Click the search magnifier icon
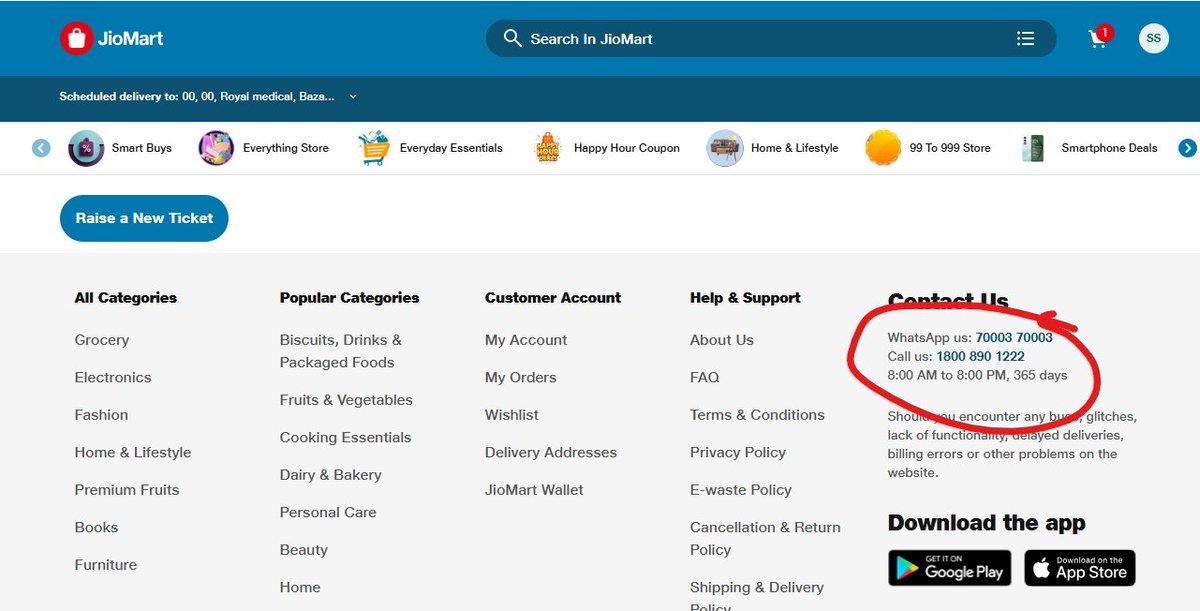This screenshot has height=611, width=1200. 513,38
